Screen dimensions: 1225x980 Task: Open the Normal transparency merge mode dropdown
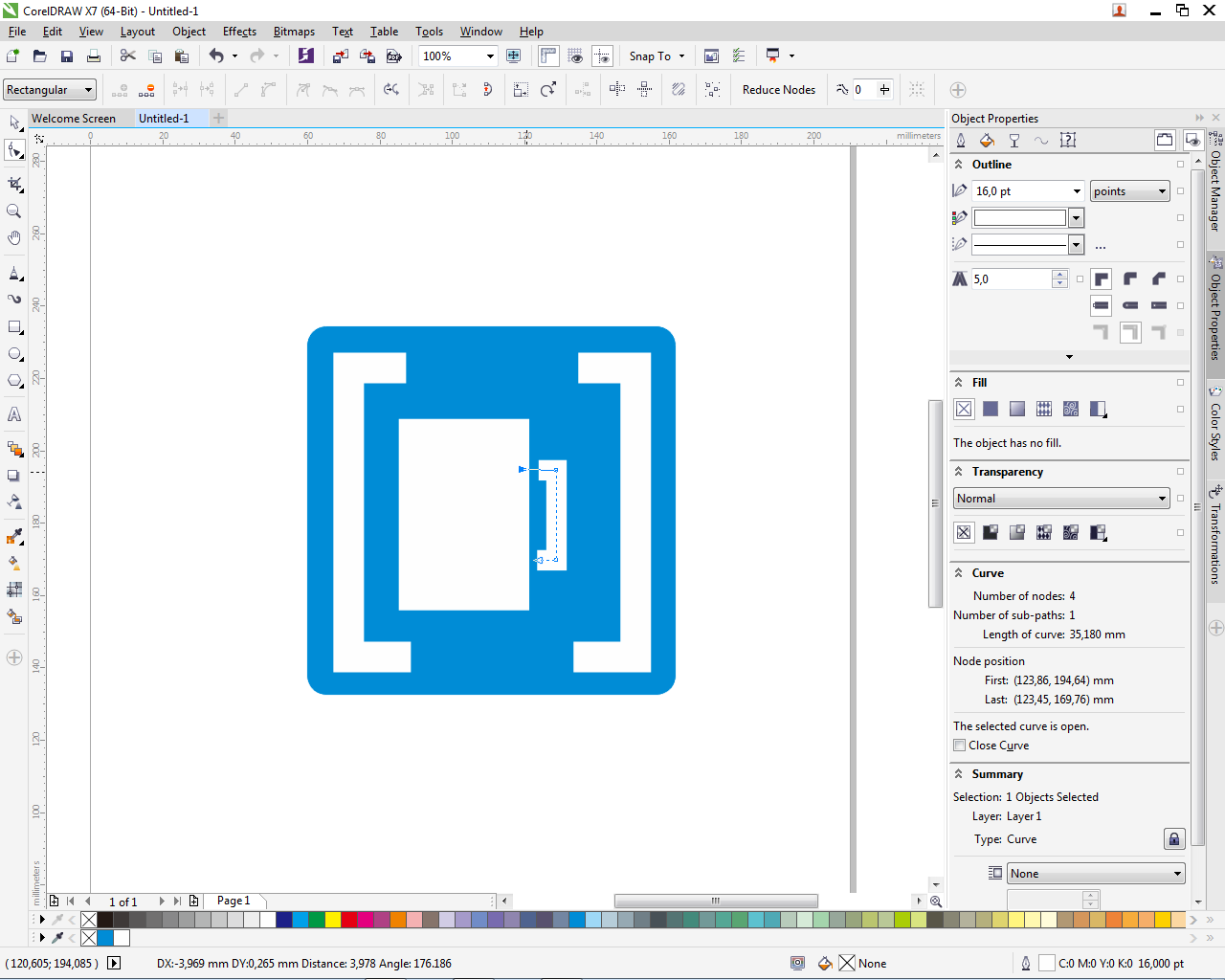[x=1162, y=499]
